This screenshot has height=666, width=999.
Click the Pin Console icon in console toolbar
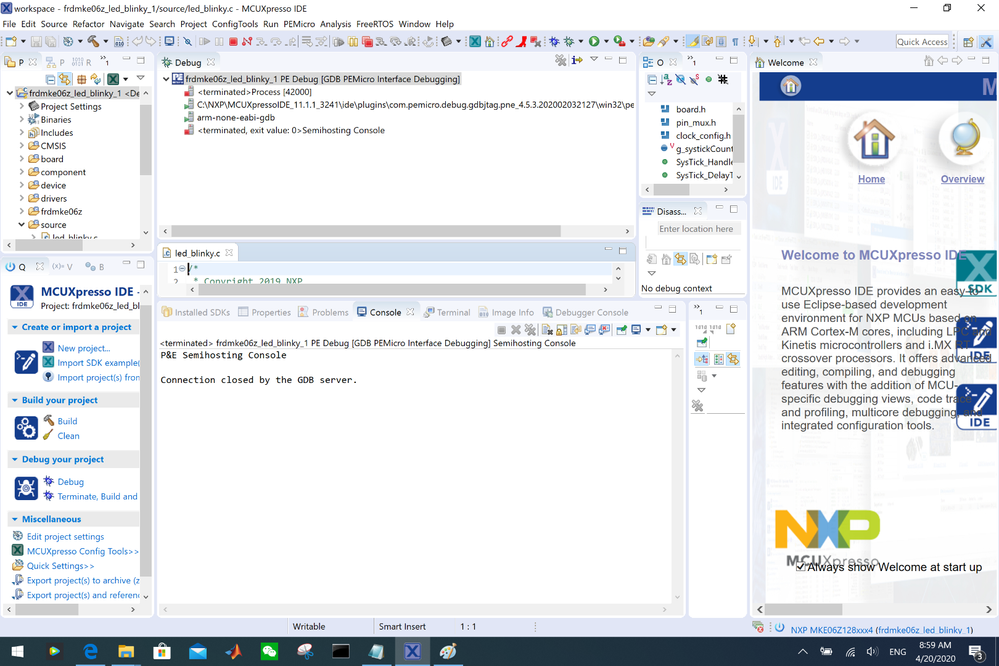pos(621,329)
